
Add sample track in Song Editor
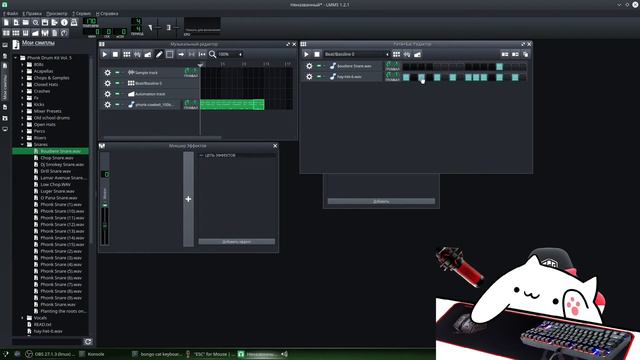(x=138, y=54)
